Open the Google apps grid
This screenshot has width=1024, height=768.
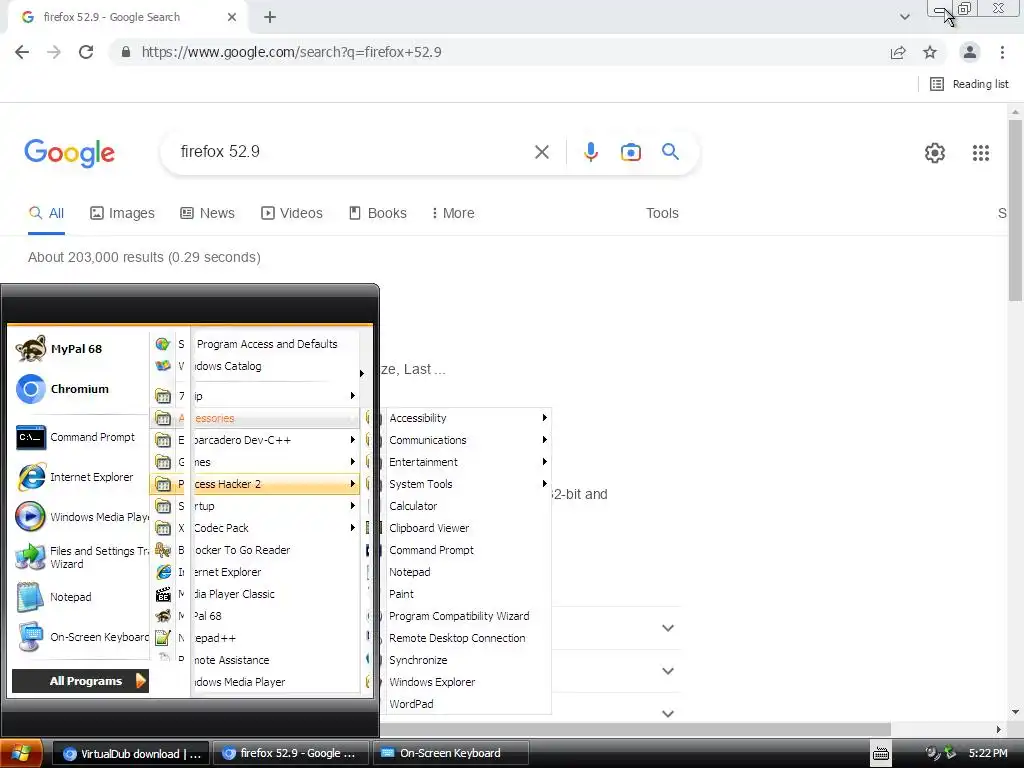[980, 153]
